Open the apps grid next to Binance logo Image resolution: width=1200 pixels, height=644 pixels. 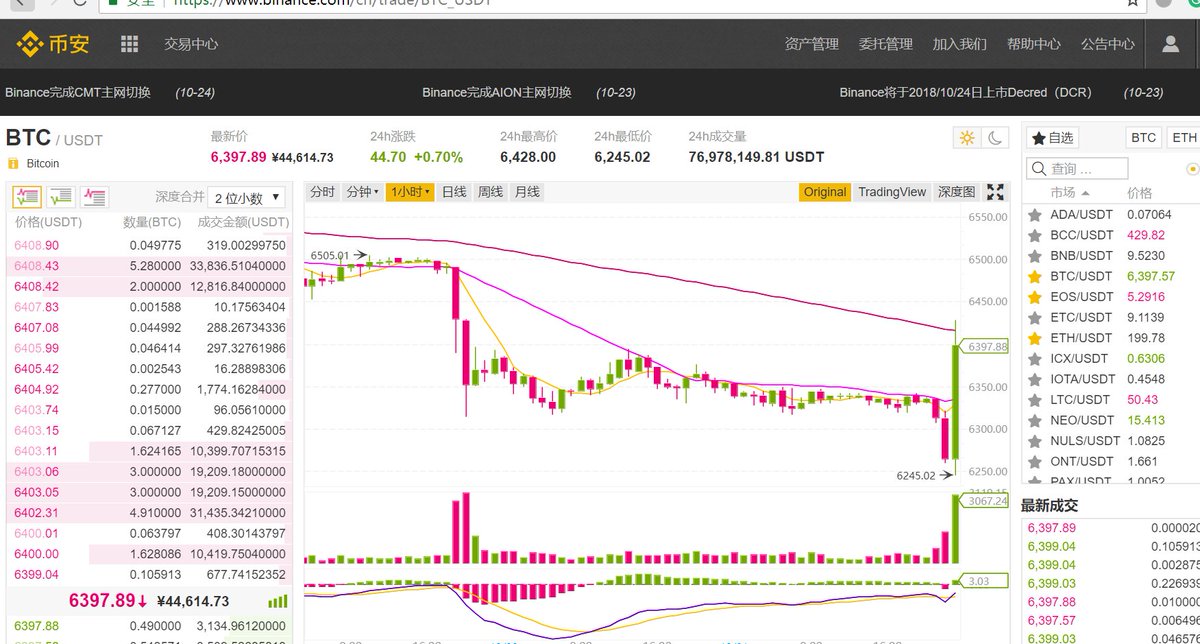click(x=127, y=44)
